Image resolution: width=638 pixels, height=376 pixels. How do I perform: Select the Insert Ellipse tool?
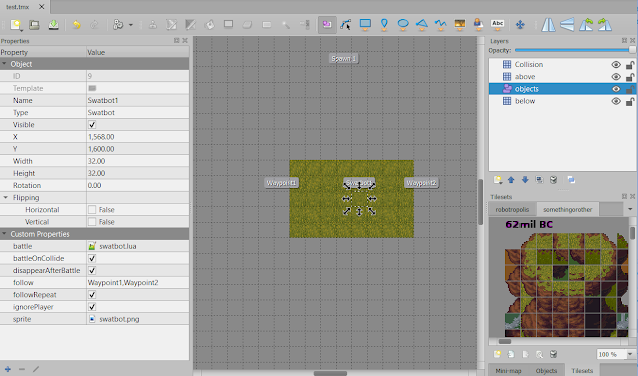pos(403,24)
